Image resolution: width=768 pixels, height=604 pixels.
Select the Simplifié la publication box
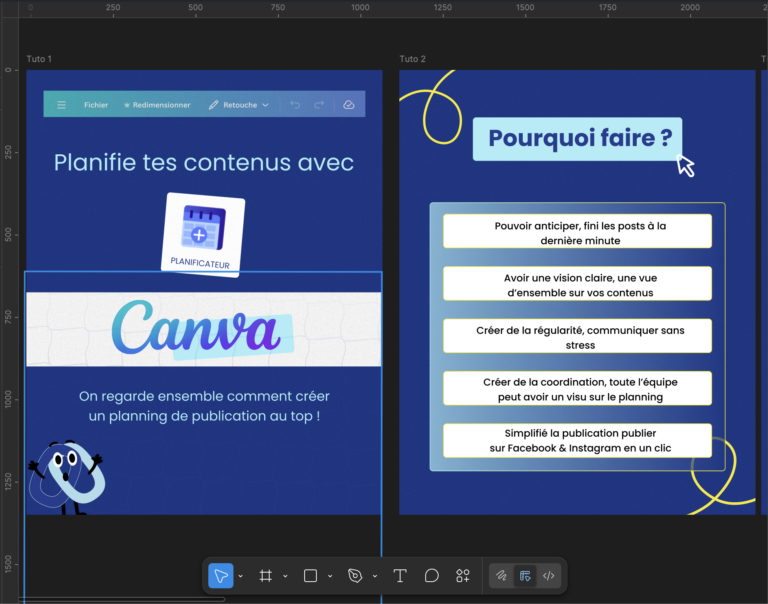click(577, 440)
